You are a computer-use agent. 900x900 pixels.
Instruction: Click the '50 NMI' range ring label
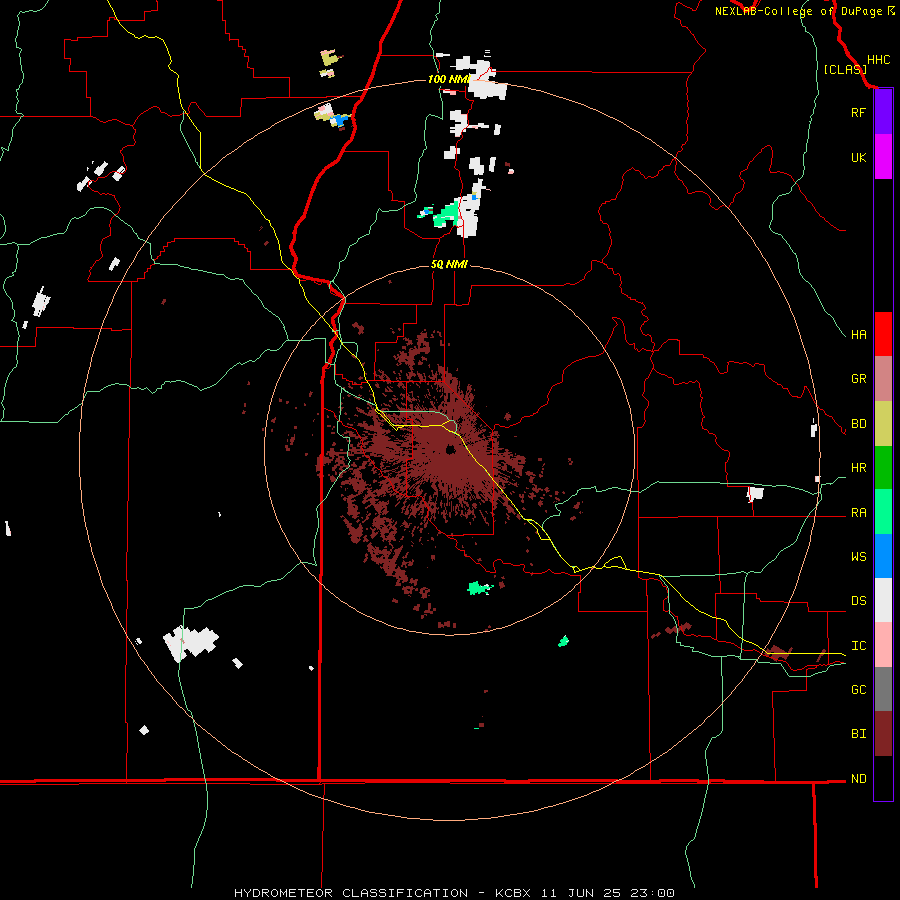point(449,265)
